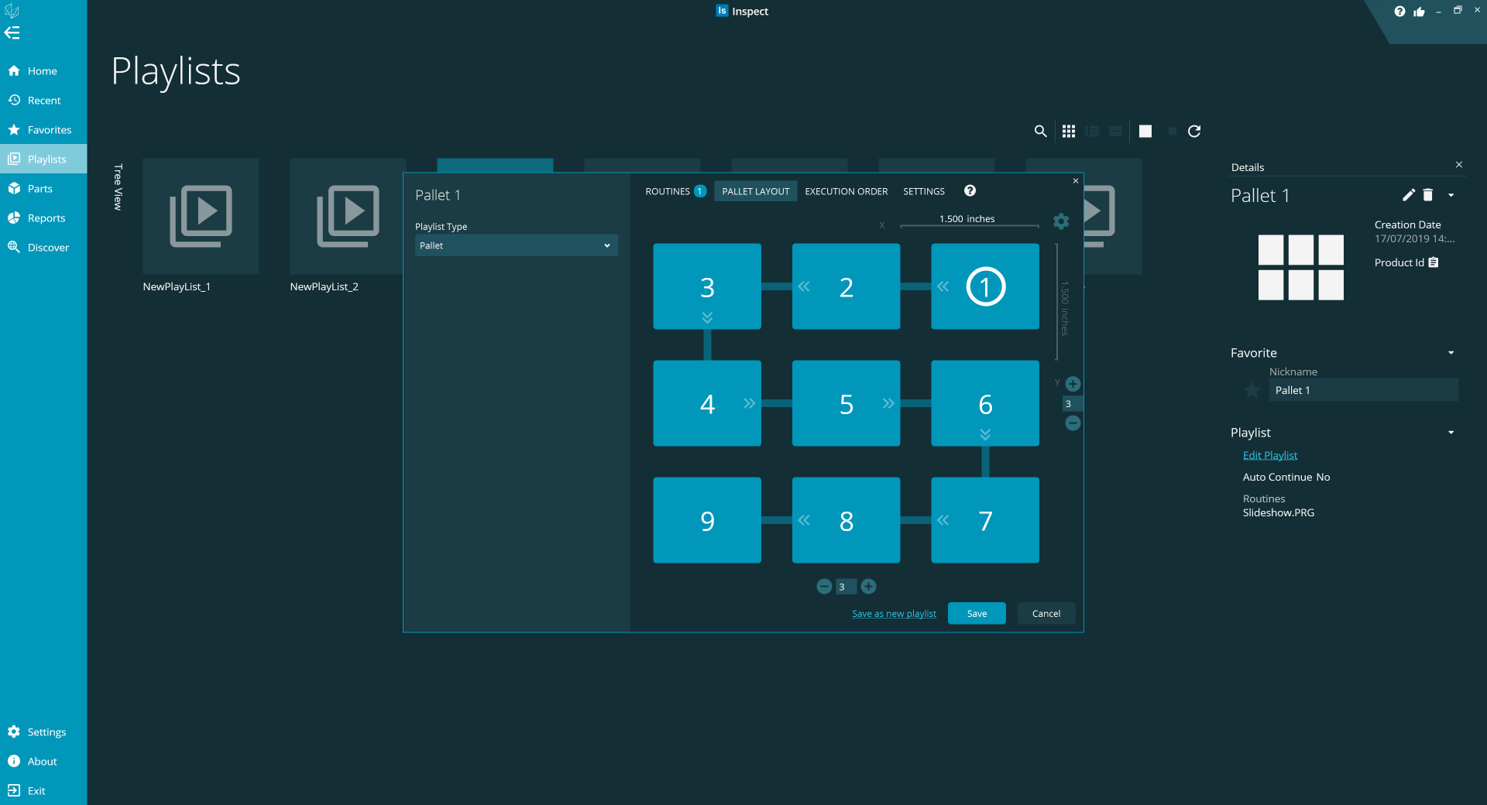Viewport: 1487px width, 805px height.
Task: Select Playlists in the sidebar
Action: tap(43, 159)
